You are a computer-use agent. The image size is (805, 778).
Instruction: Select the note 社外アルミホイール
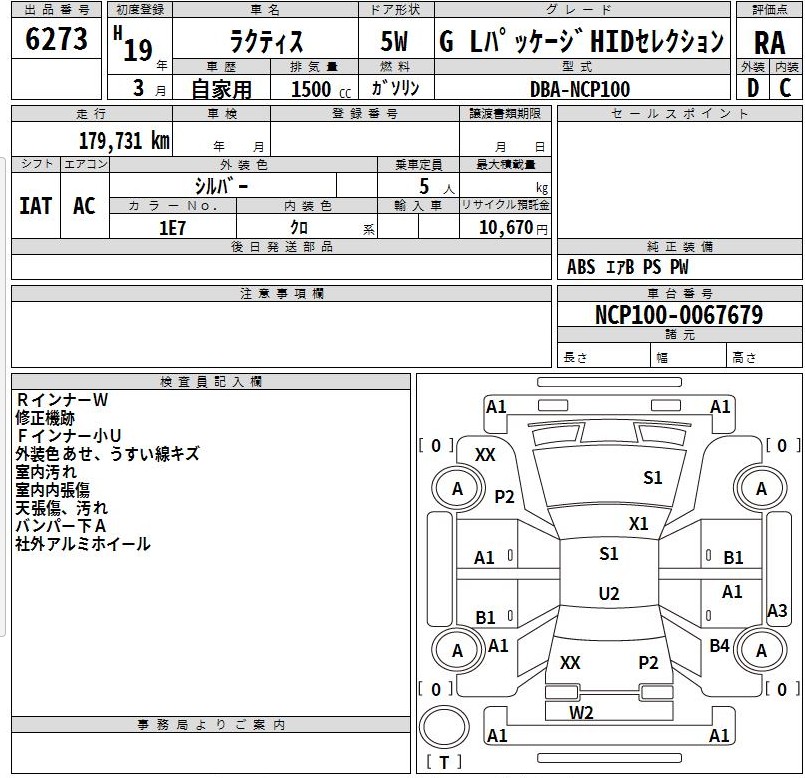[x=83, y=543]
